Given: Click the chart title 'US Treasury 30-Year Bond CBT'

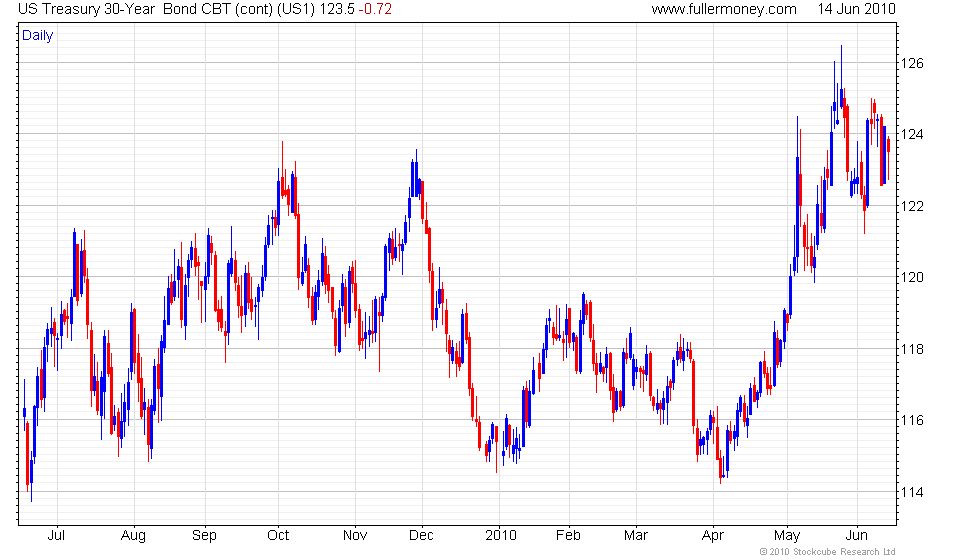Looking at the screenshot, I should tap(125, 9).
